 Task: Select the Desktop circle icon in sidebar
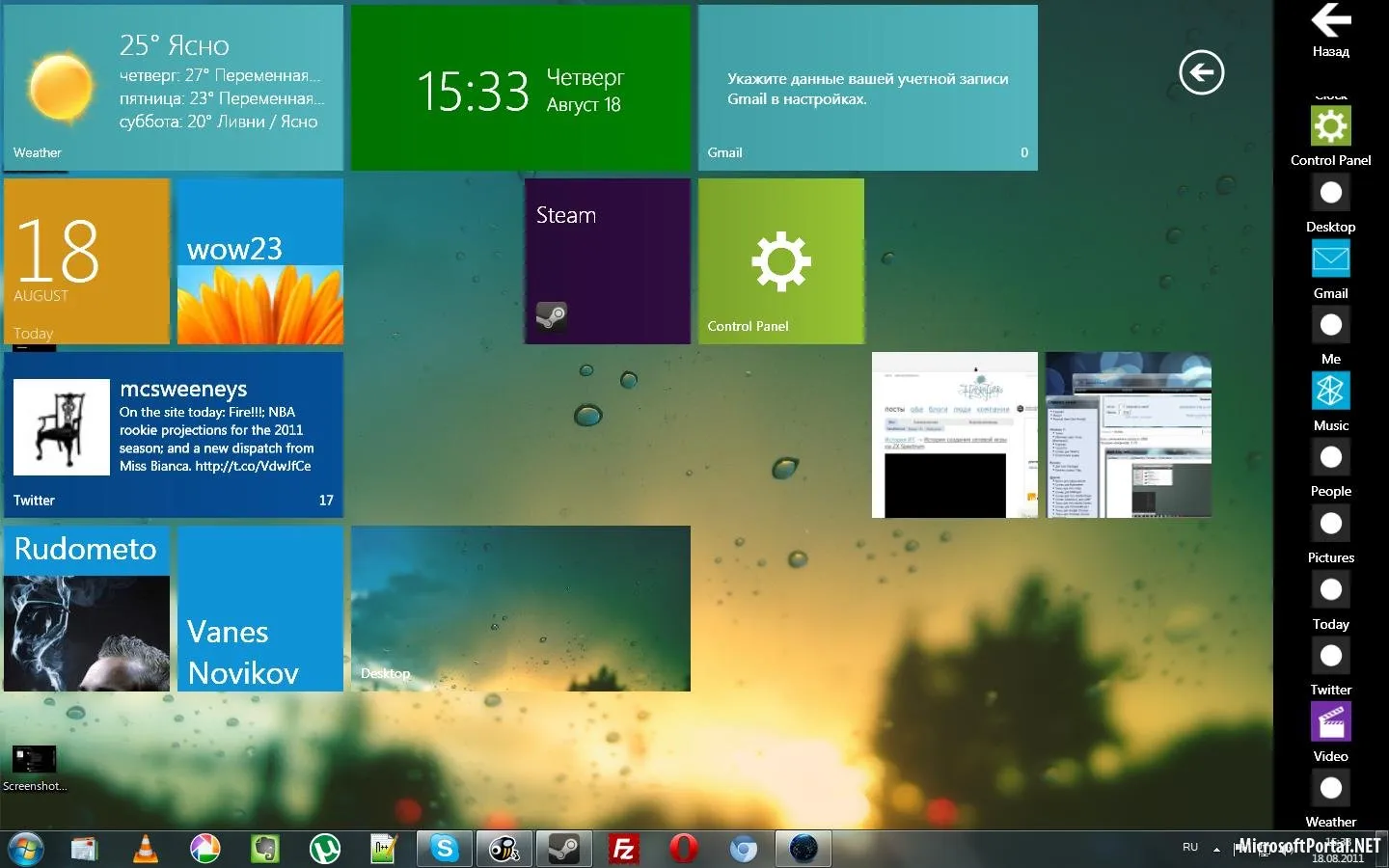coord(1330,192)
